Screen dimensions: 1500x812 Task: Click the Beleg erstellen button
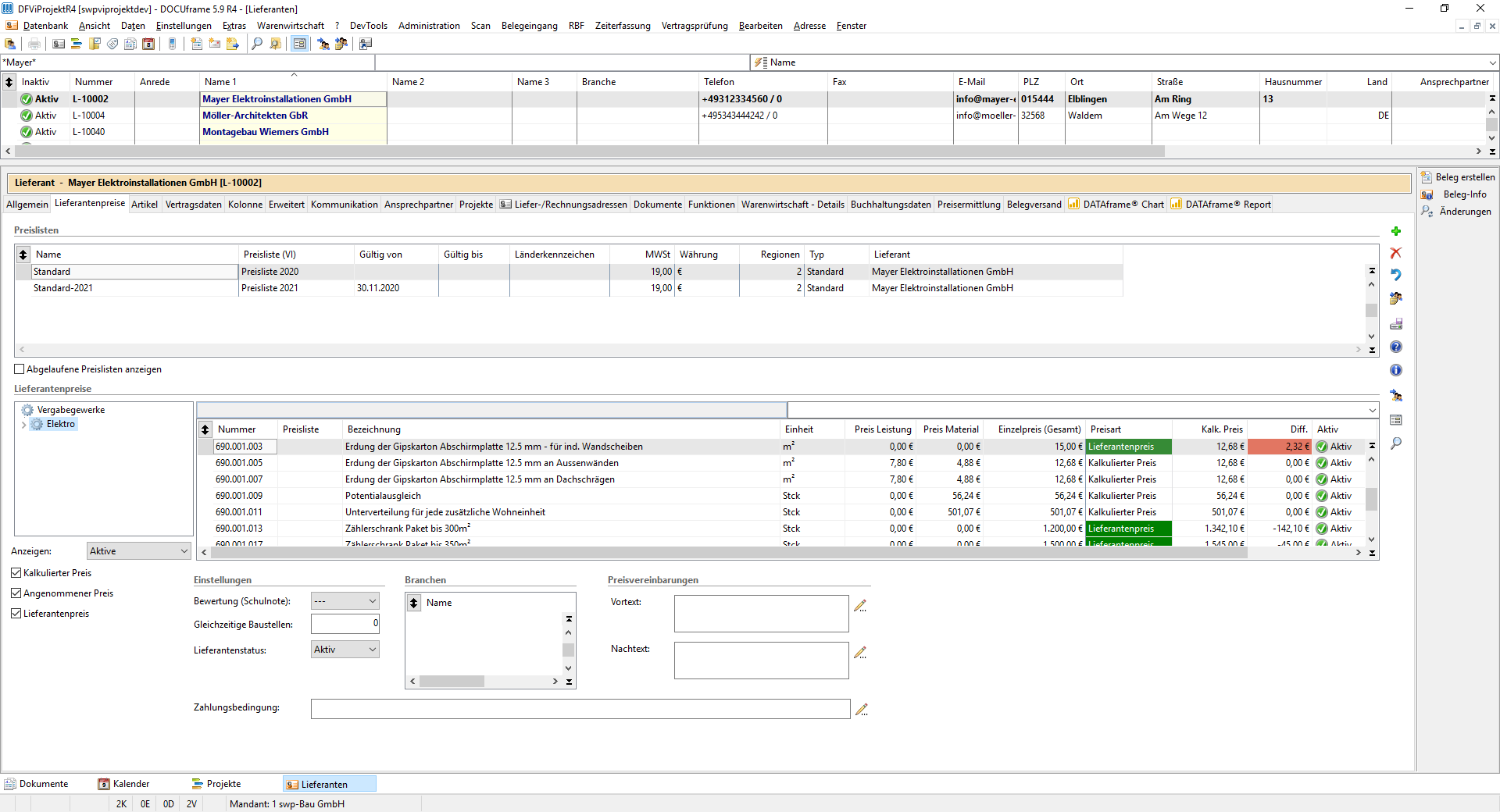coord(1458,177)
